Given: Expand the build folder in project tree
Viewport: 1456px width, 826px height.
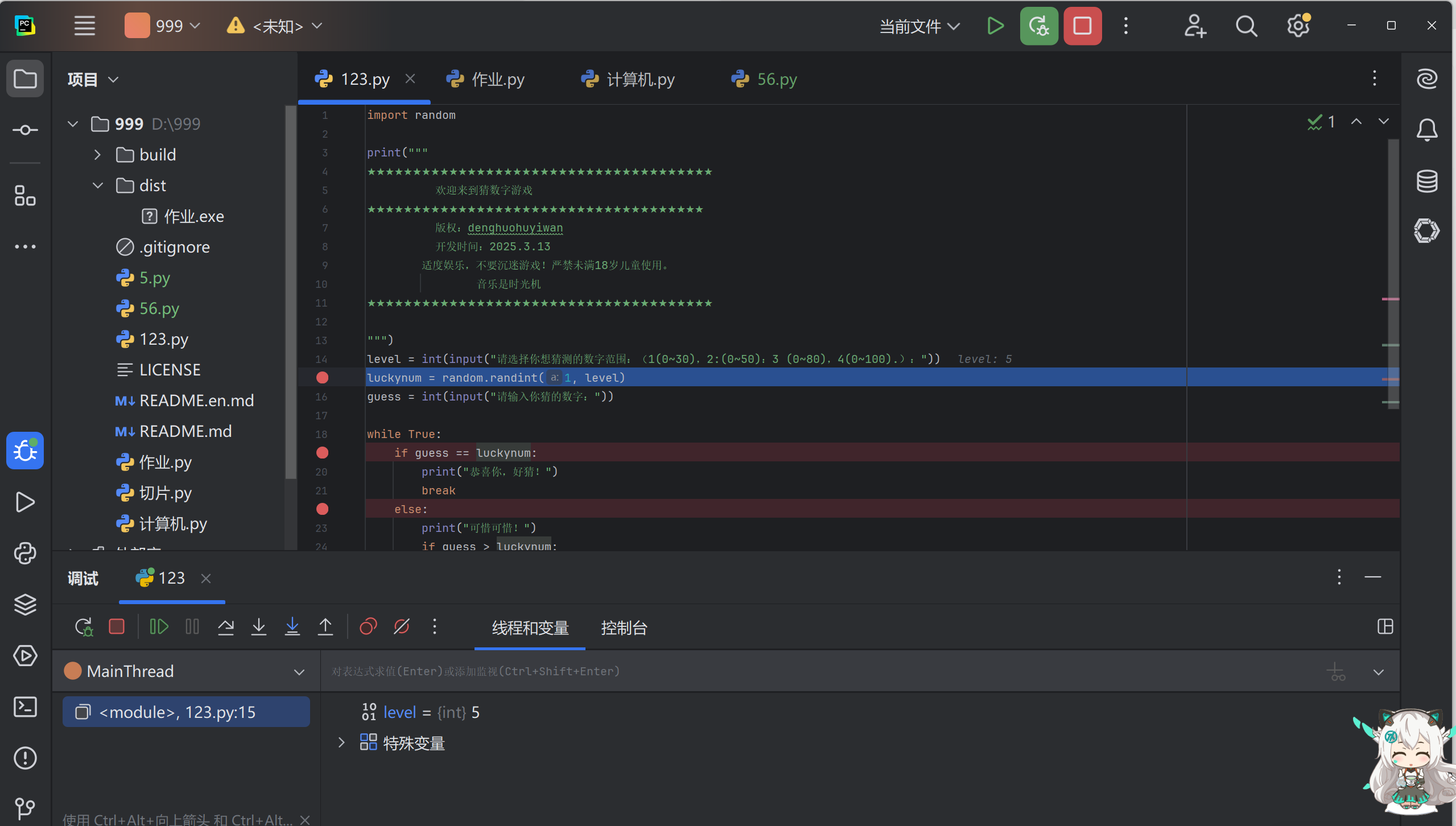Looking at the screenshot, I should click(97, 155).
